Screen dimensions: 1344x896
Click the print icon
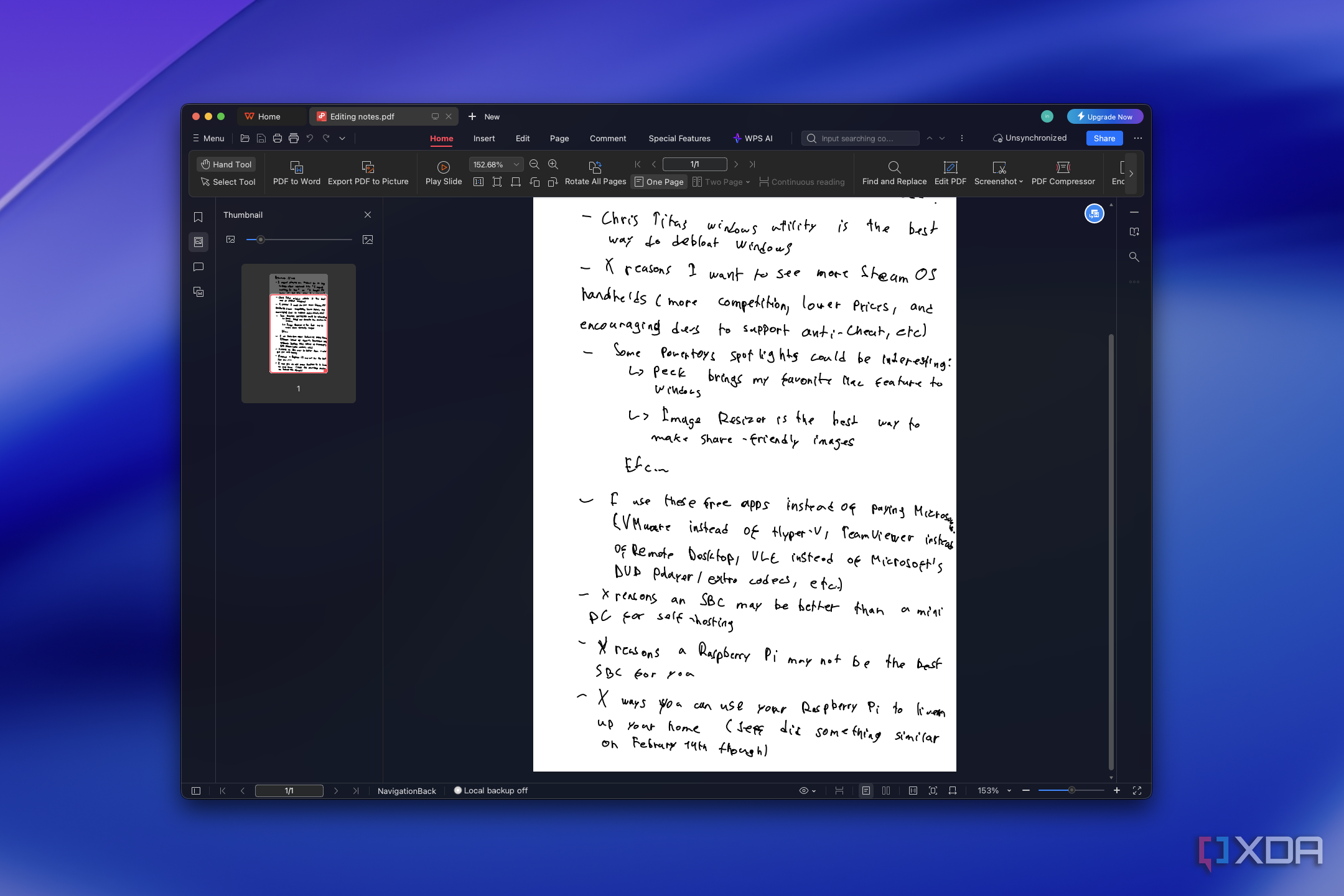click(x=278, y=138)
